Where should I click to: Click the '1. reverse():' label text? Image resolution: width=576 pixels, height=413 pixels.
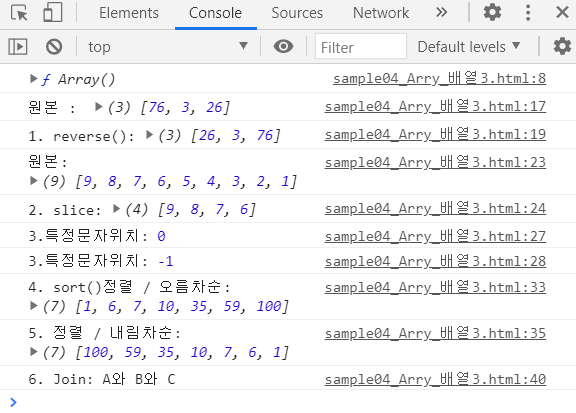(x=82, y=136)
